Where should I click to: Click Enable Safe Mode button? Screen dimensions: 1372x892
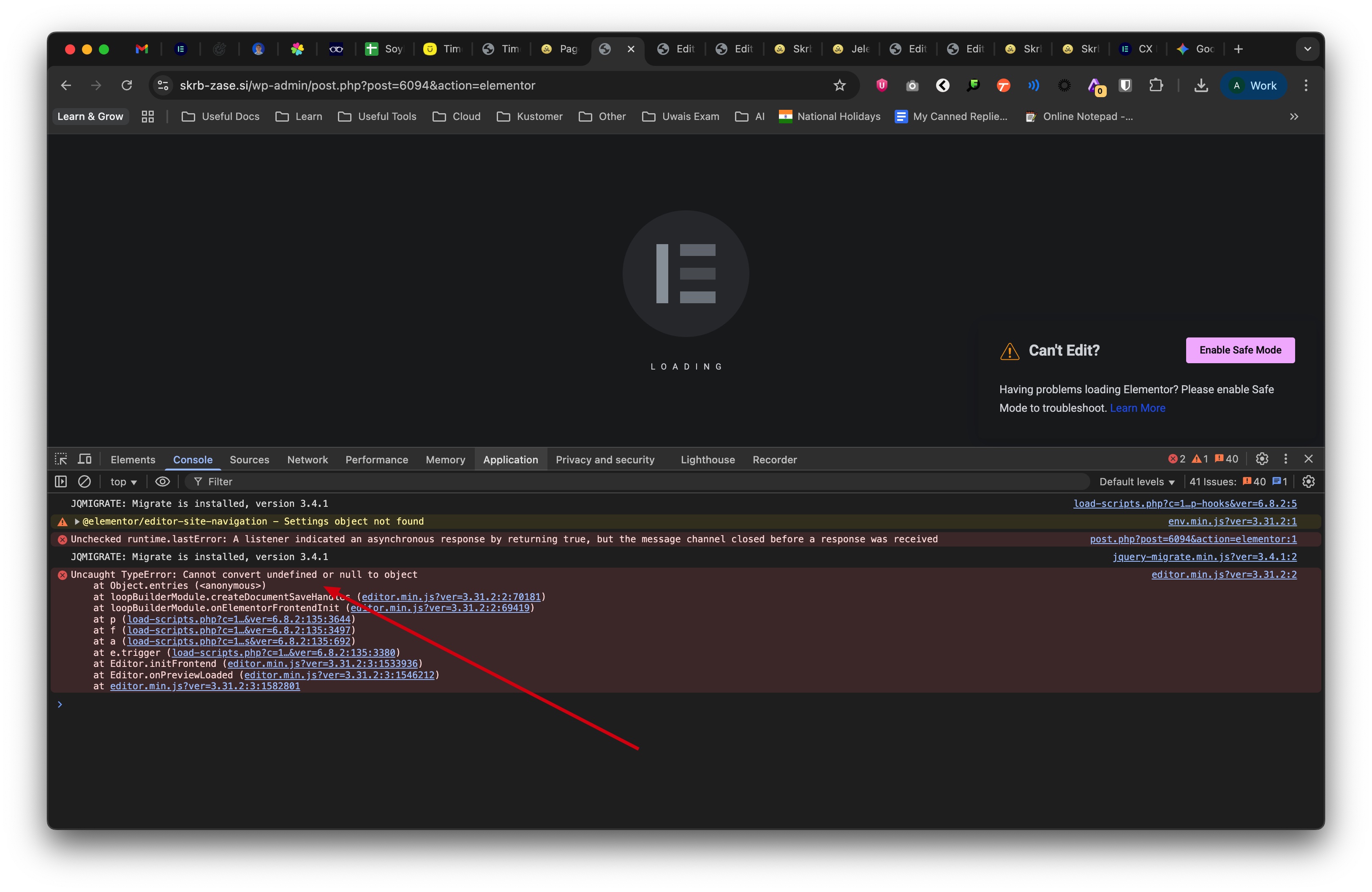pos(1240,351)
